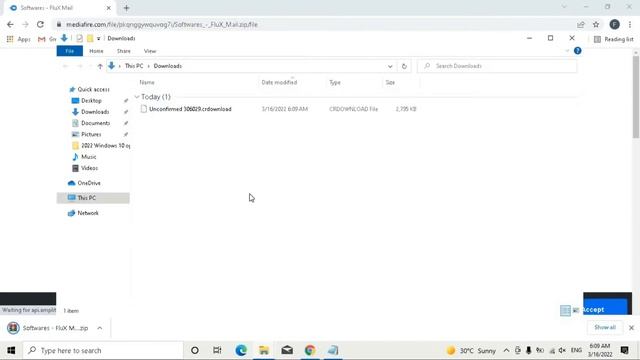Close the Chrome downloads bar
Image resolution: width=640 pixels, height=360 pixels.
pos(631,328)
